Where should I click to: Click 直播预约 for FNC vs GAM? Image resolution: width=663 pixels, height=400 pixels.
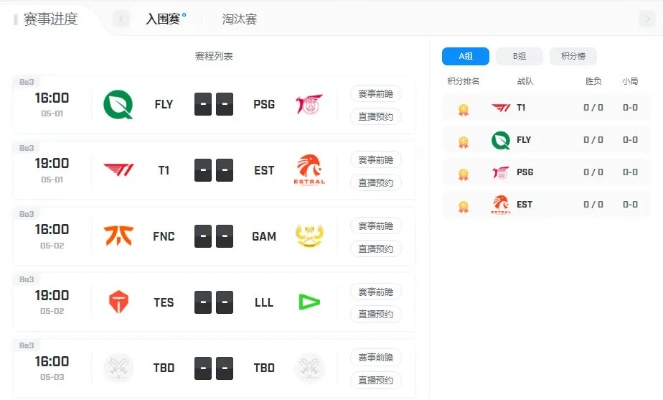click(376, 249)
